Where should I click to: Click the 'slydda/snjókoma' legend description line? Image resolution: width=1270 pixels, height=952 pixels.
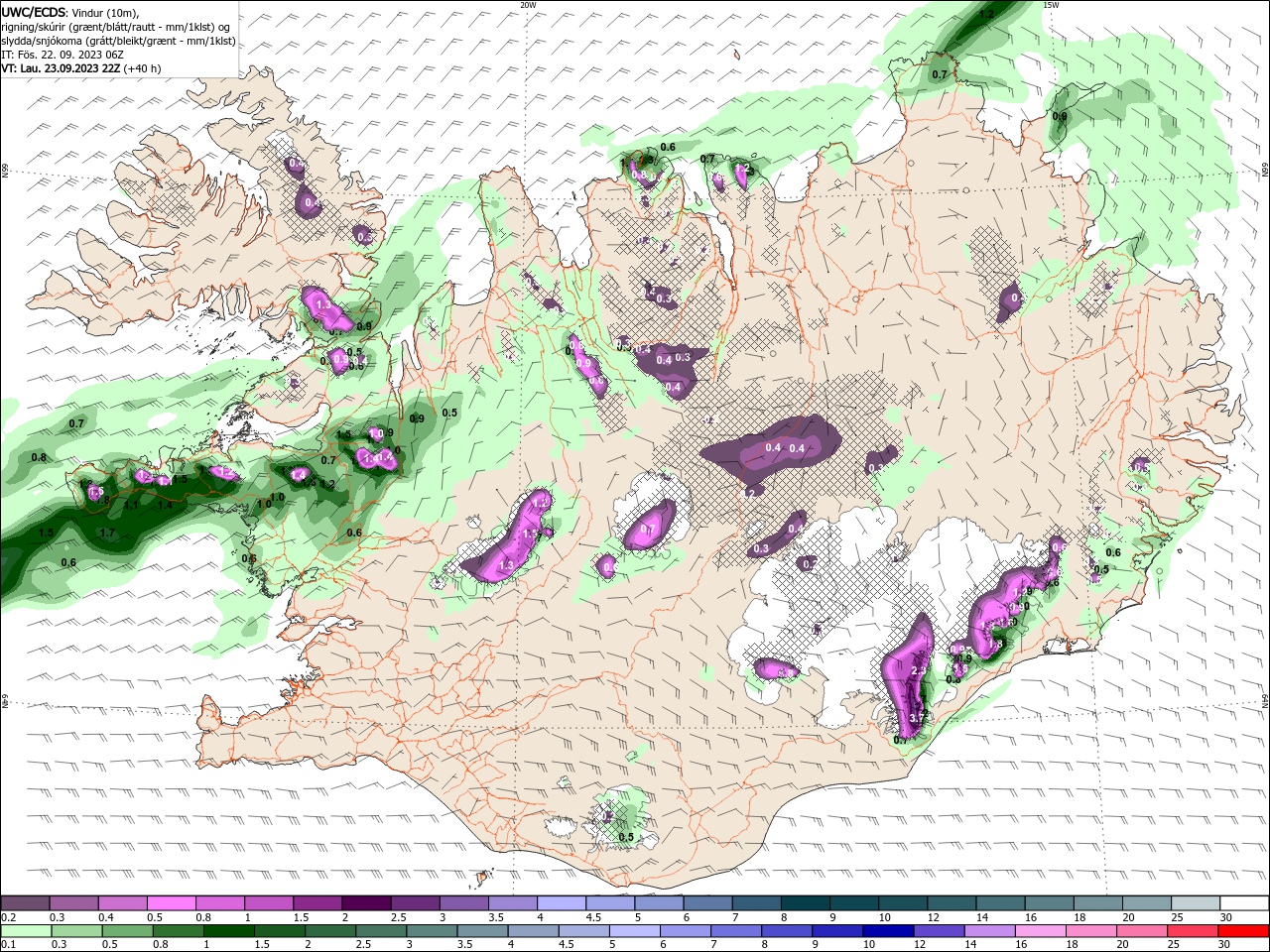118,41
